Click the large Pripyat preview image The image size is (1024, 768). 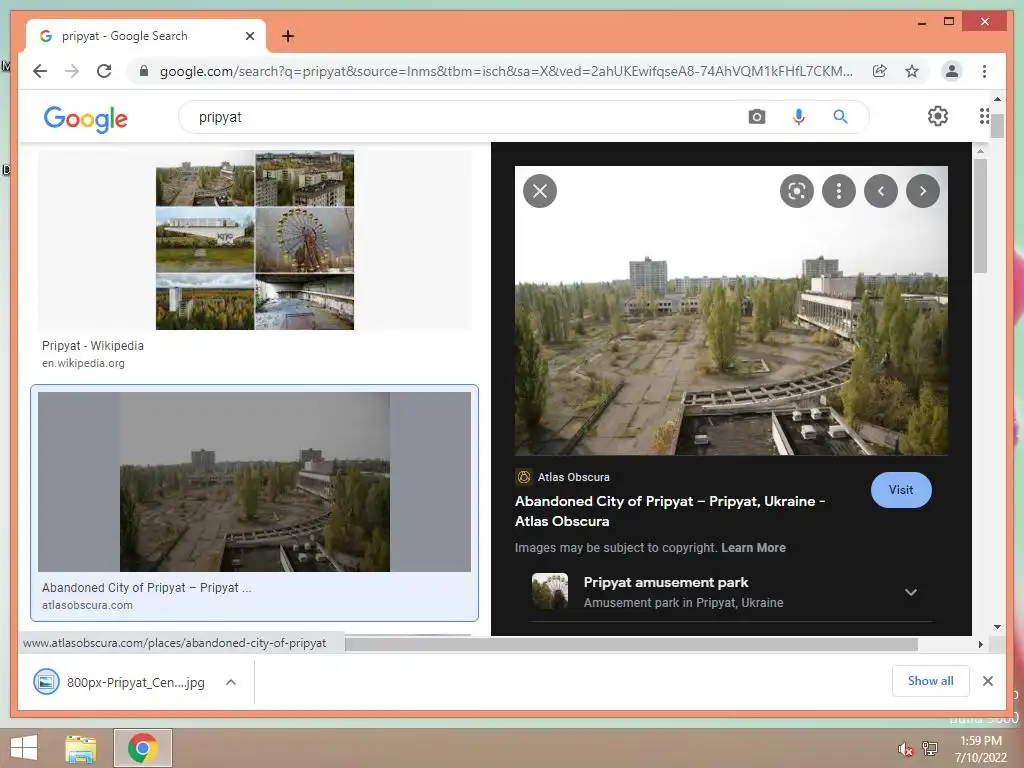click(731, 311)
